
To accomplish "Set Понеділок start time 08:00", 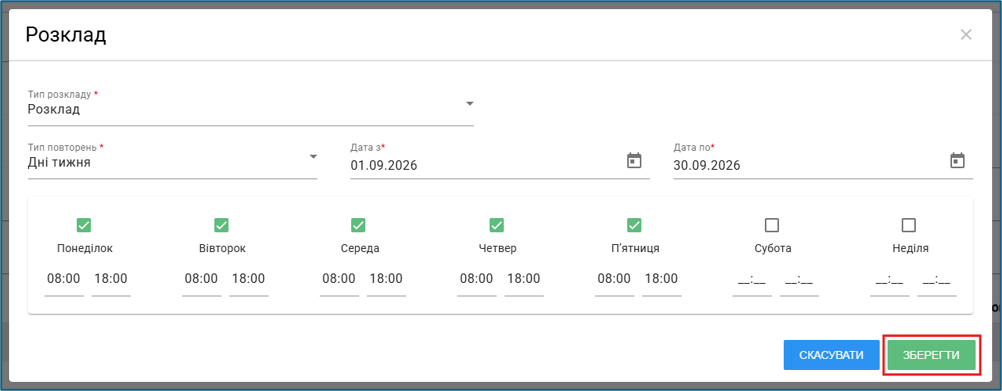I will point(63,279).
